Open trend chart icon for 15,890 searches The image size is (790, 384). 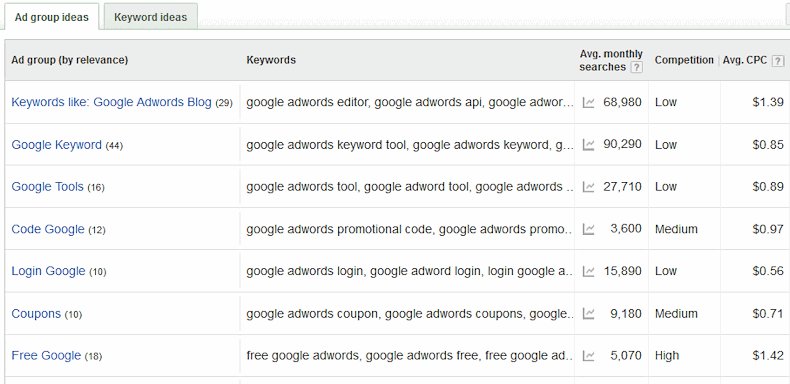588,272
